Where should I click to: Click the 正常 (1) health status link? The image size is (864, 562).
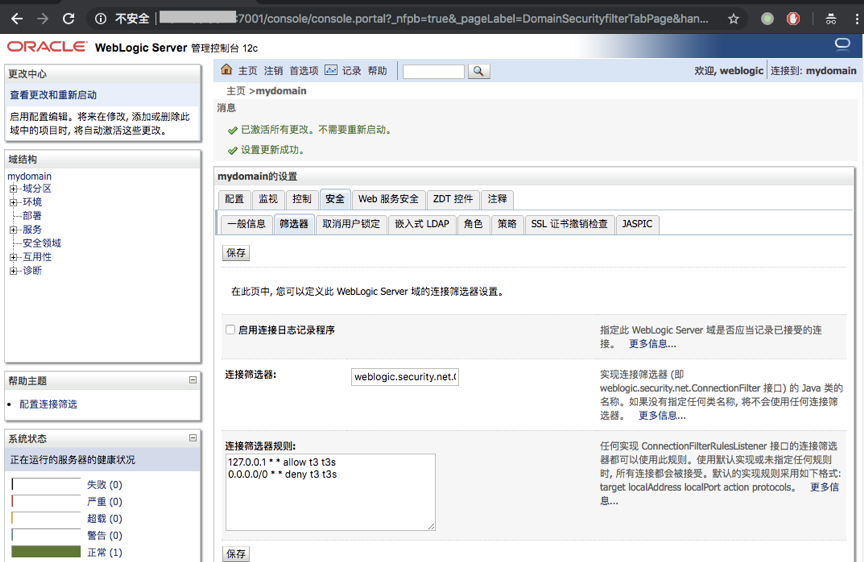click(x=105, y=553)
